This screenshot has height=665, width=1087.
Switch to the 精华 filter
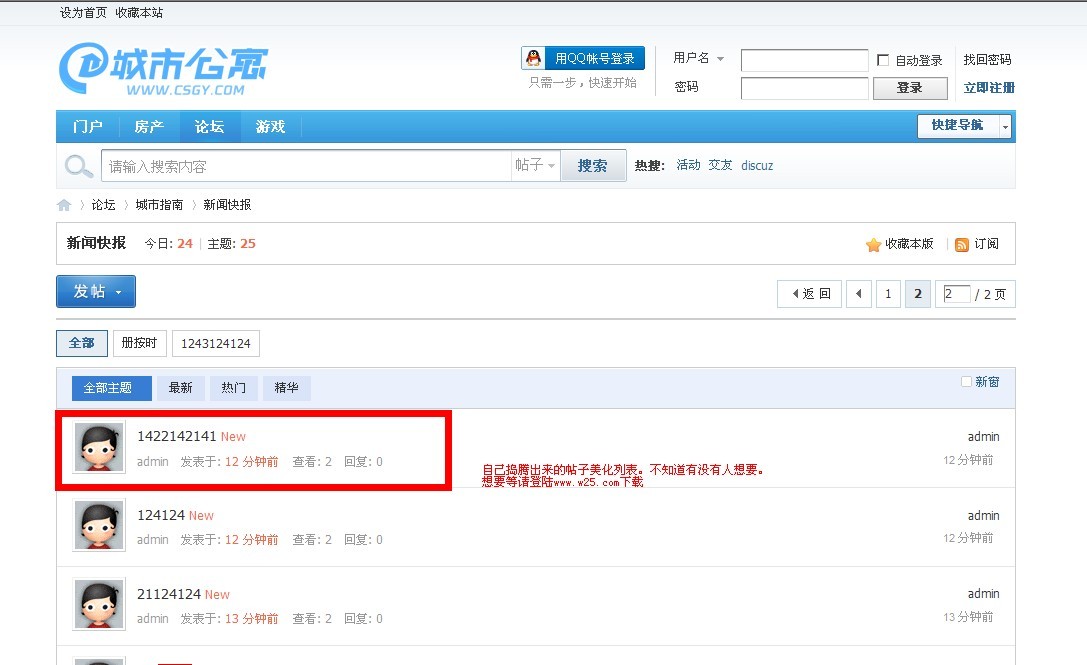pos(286,388)
